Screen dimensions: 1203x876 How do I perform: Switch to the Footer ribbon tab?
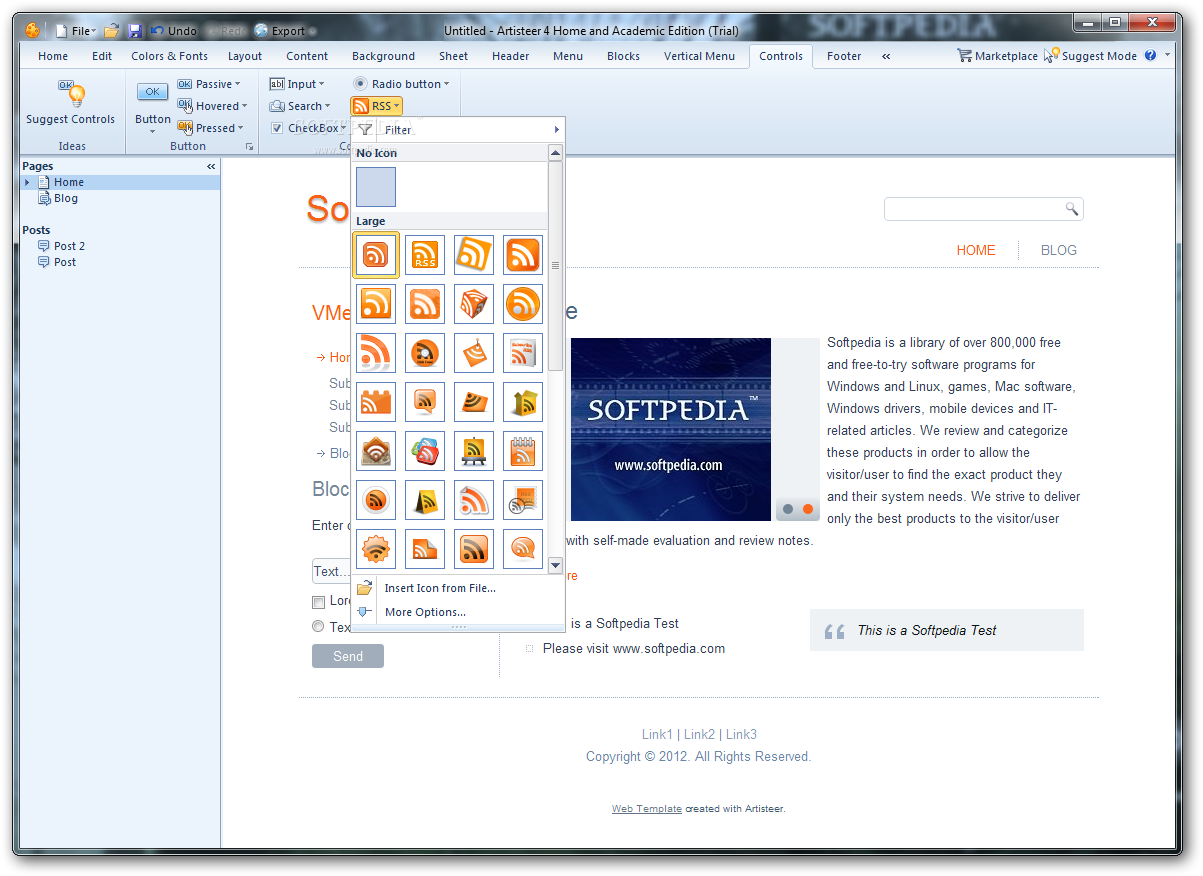tap(844, 56)
